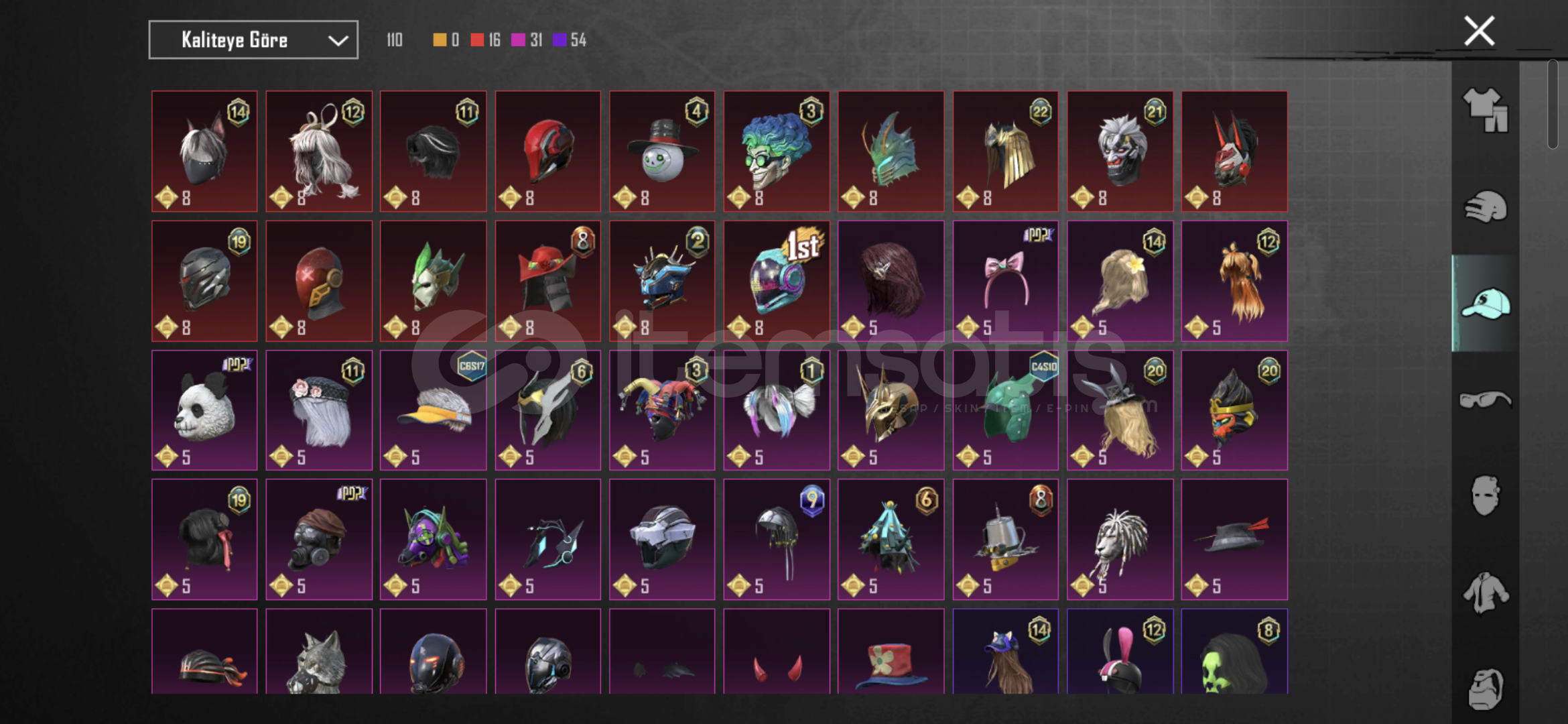Select the 1st place neon helmet item
The width and height of the screenshot is (1568, 724).
777,282
